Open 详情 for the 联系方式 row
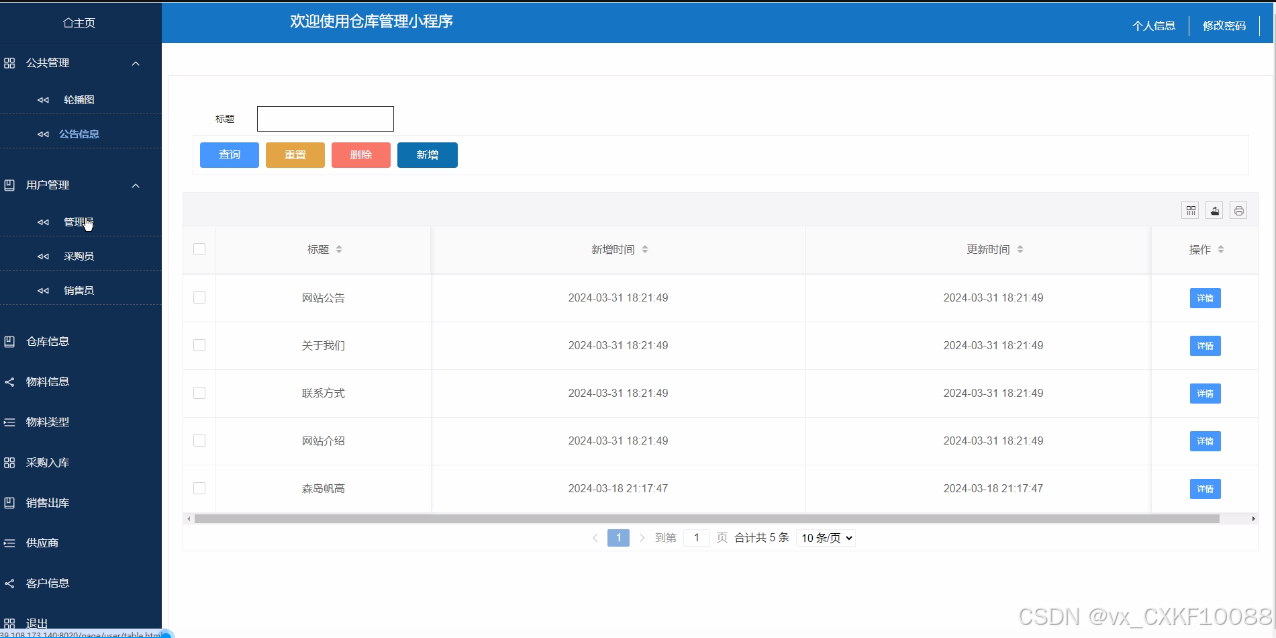The height and width of the screenshot is (638, 1276). (1205, 393)
